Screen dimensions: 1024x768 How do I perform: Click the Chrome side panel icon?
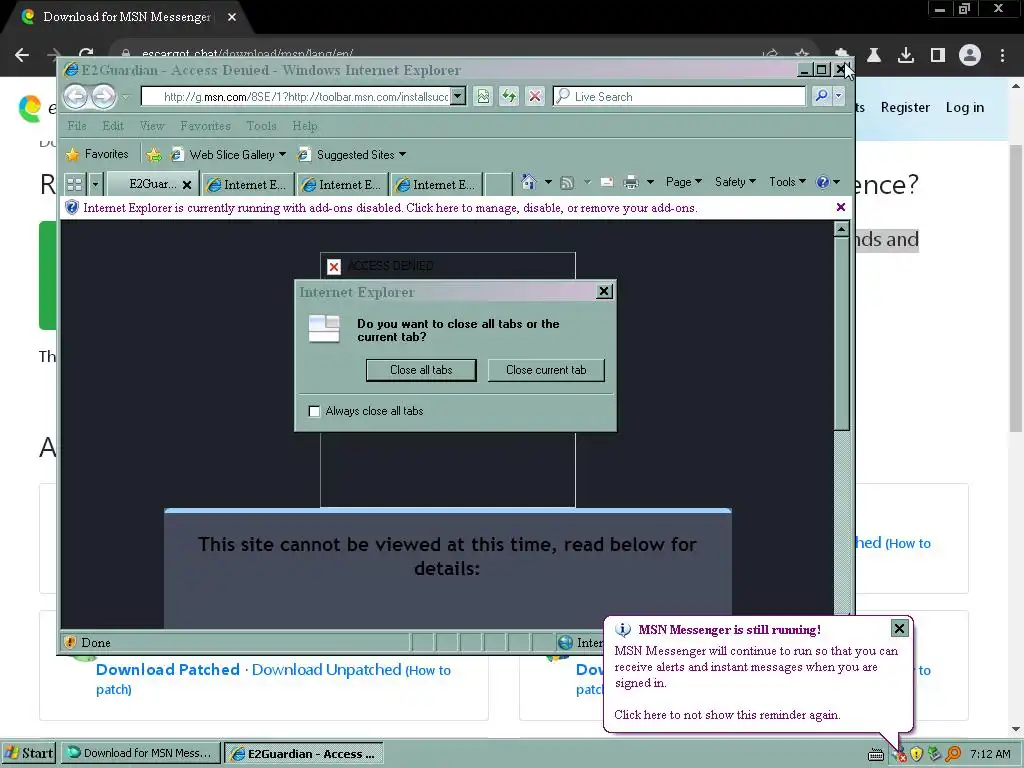pyautogui.click(x=938, y=56)
